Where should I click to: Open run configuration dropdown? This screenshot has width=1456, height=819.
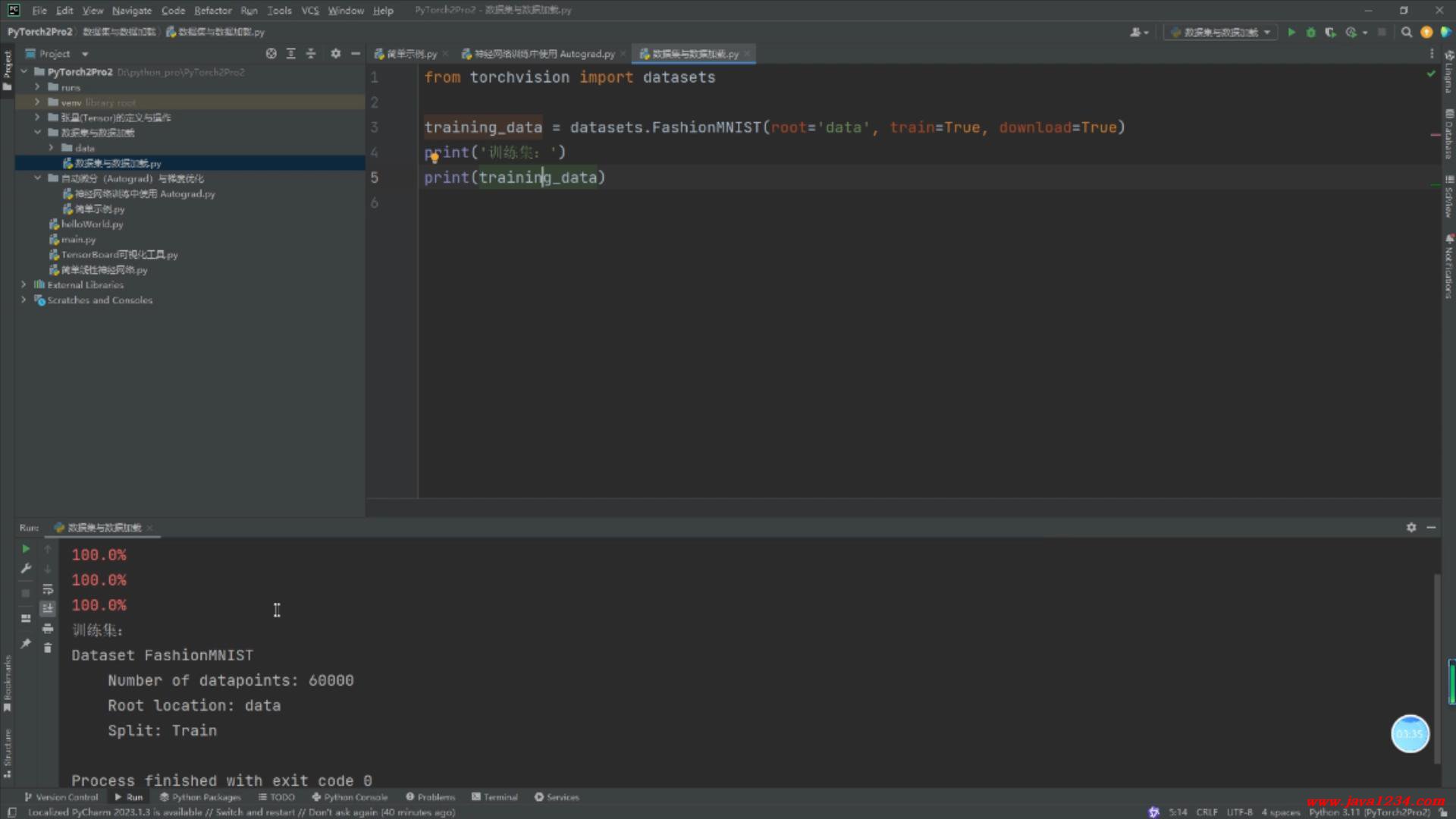pyautogui.click(x=1220, y=32)
